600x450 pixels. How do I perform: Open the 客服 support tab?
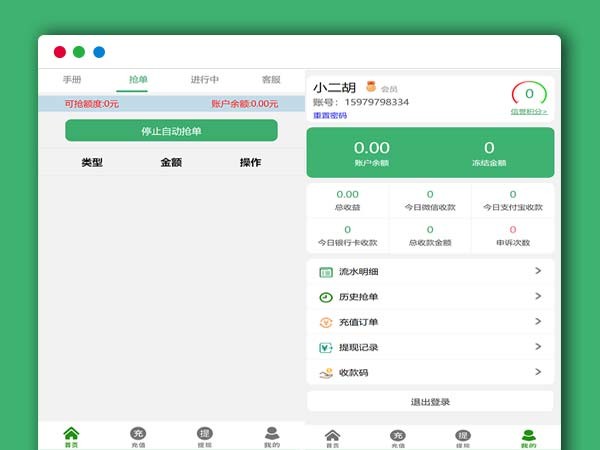tap(271, 79)
